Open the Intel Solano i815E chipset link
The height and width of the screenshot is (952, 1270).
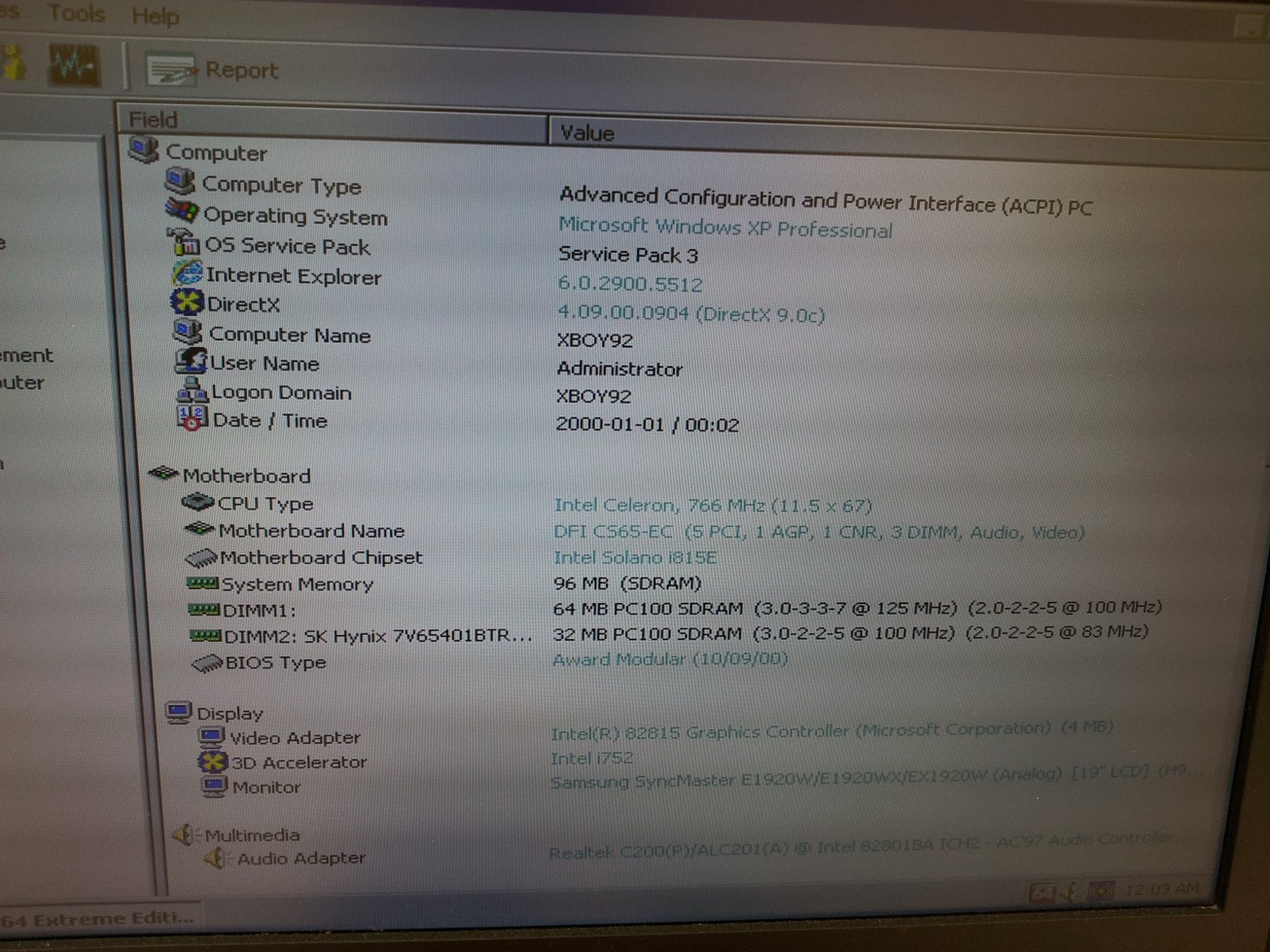tap(634, 557)
